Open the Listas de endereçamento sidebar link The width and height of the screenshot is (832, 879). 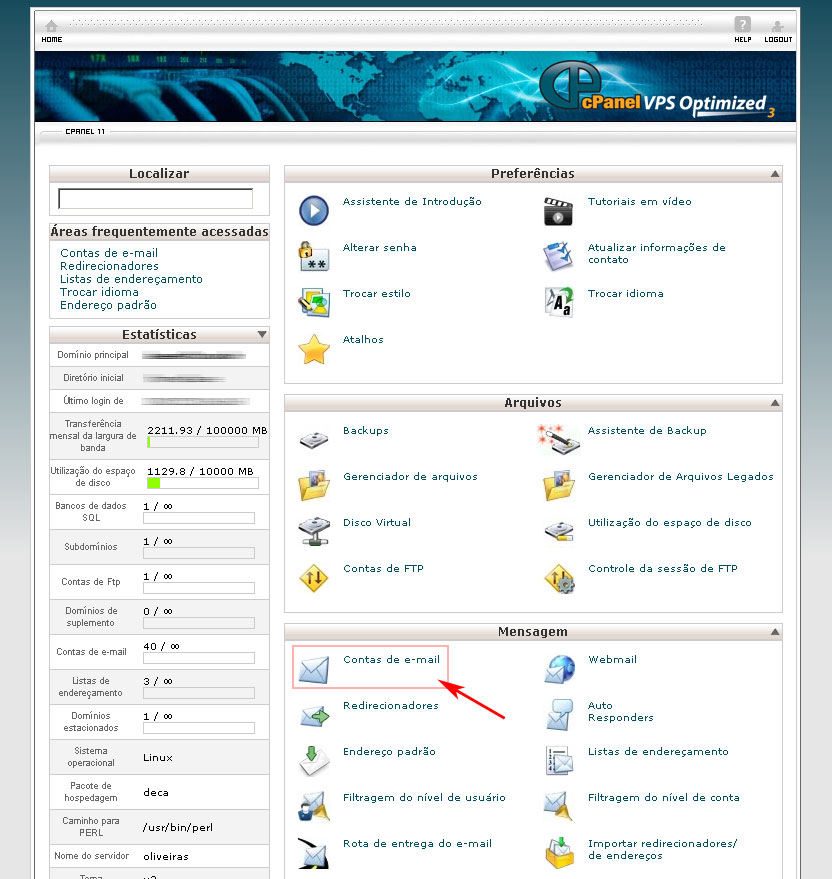point(131,279)
